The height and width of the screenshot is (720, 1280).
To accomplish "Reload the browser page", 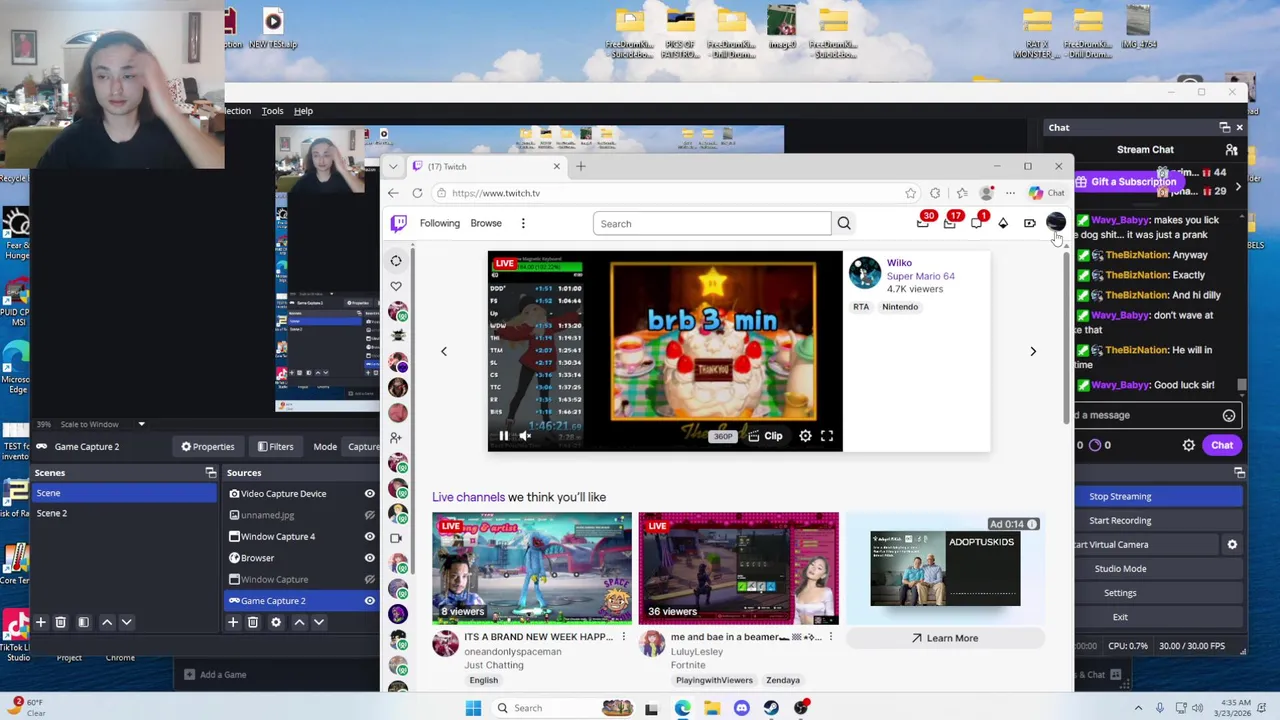I will pos(417,193).
